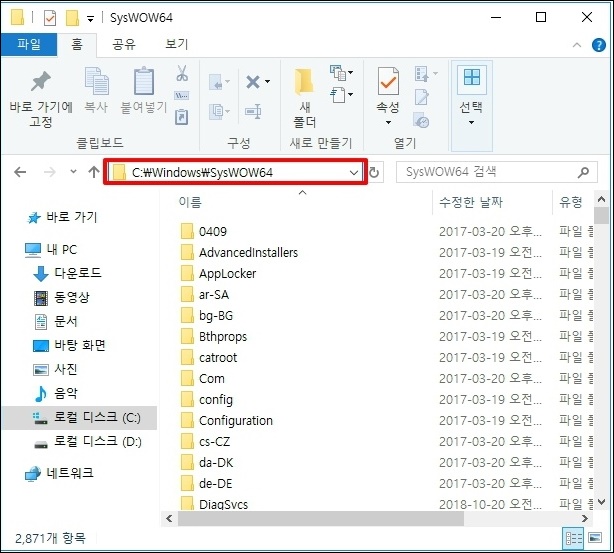Click the Easy access icon
The image size is (614, 553).
[x=338, y=95]
